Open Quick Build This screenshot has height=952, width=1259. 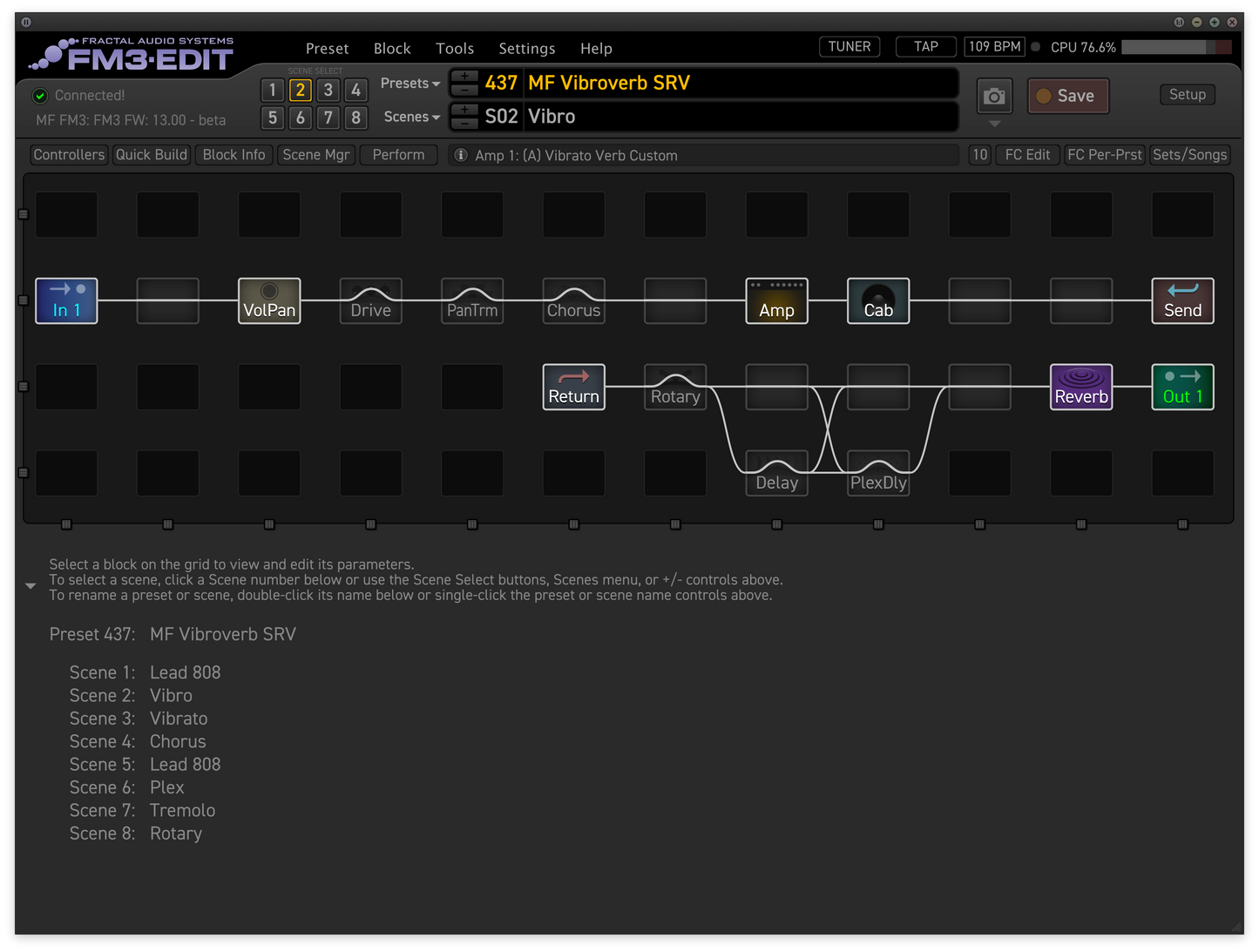[x=152, y=155]
